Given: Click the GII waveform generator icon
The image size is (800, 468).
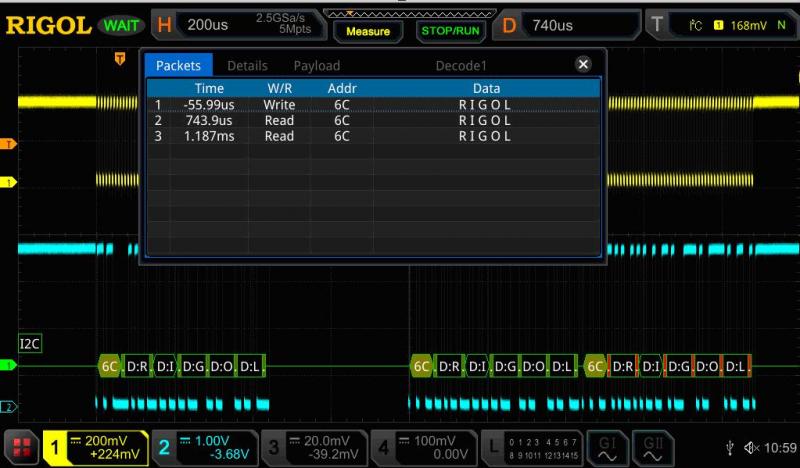Looking at the screenshot, I should coord(653,446).
